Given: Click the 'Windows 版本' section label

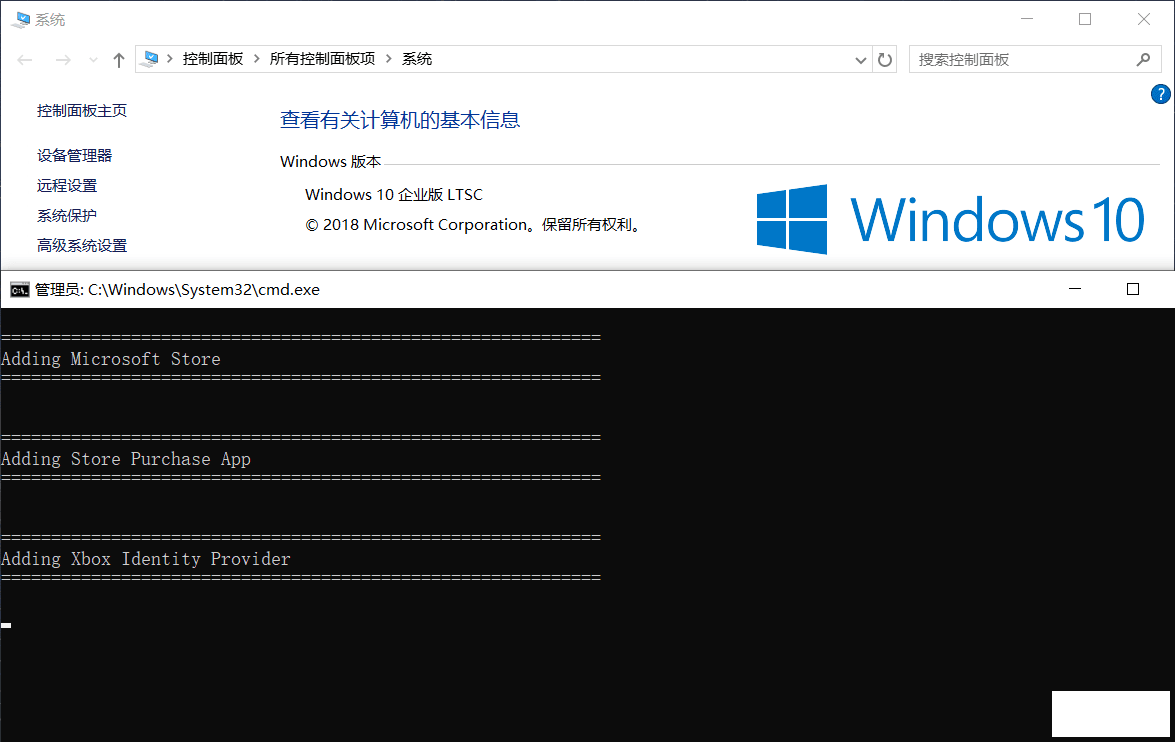Looking at the screenshot, I should click(x=330, y=162).
